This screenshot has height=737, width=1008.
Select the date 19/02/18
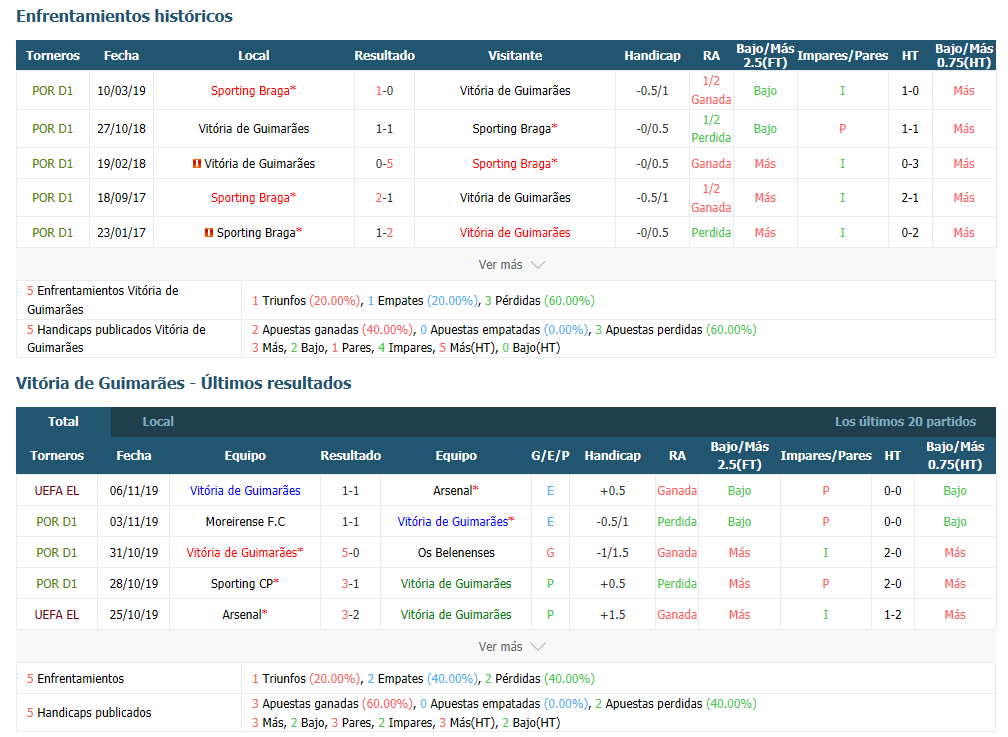tap(122, 164)
